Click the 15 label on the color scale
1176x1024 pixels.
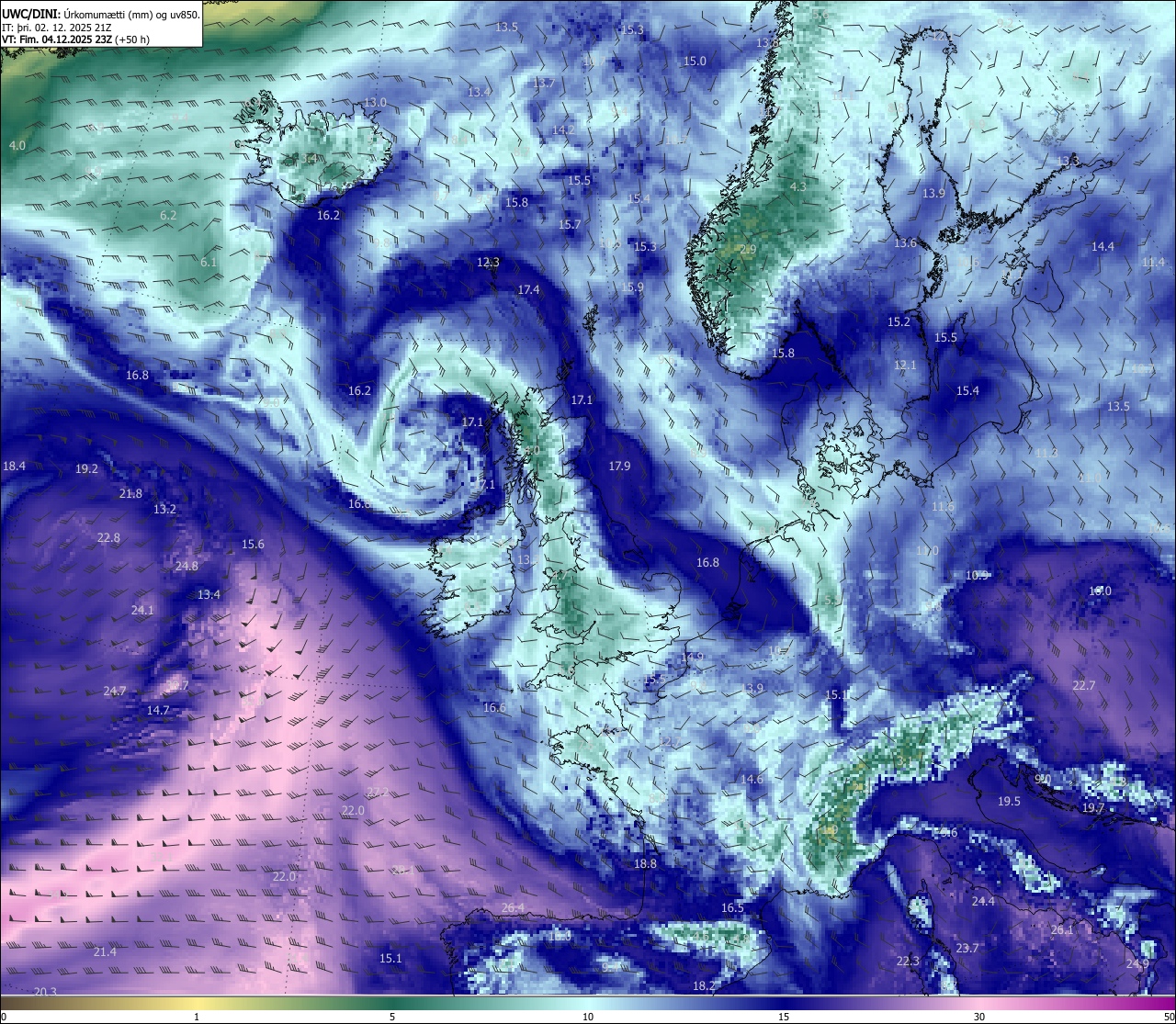pos(784,1017)
